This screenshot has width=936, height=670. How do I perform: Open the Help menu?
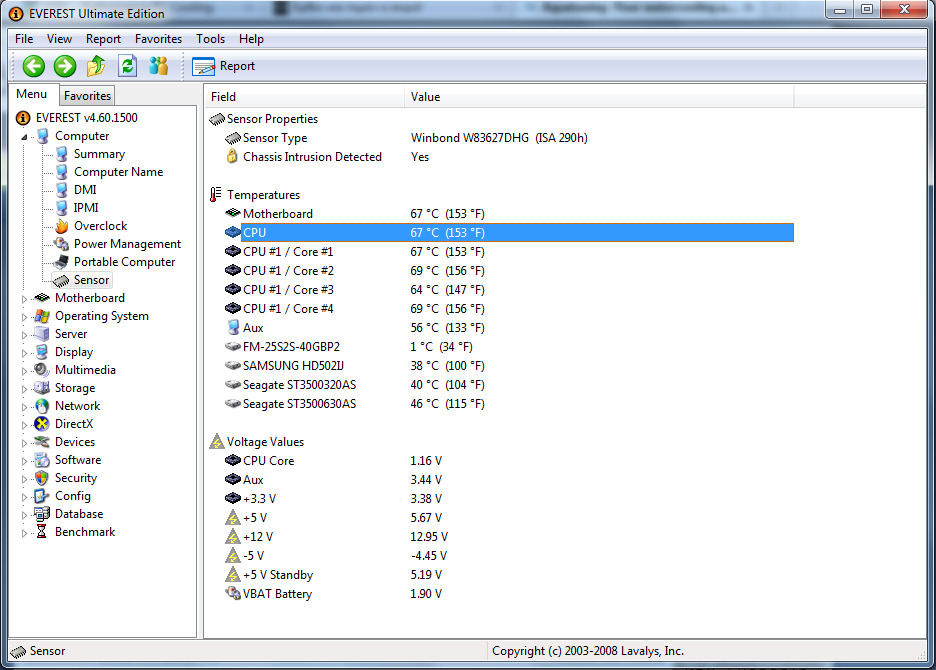251,39
